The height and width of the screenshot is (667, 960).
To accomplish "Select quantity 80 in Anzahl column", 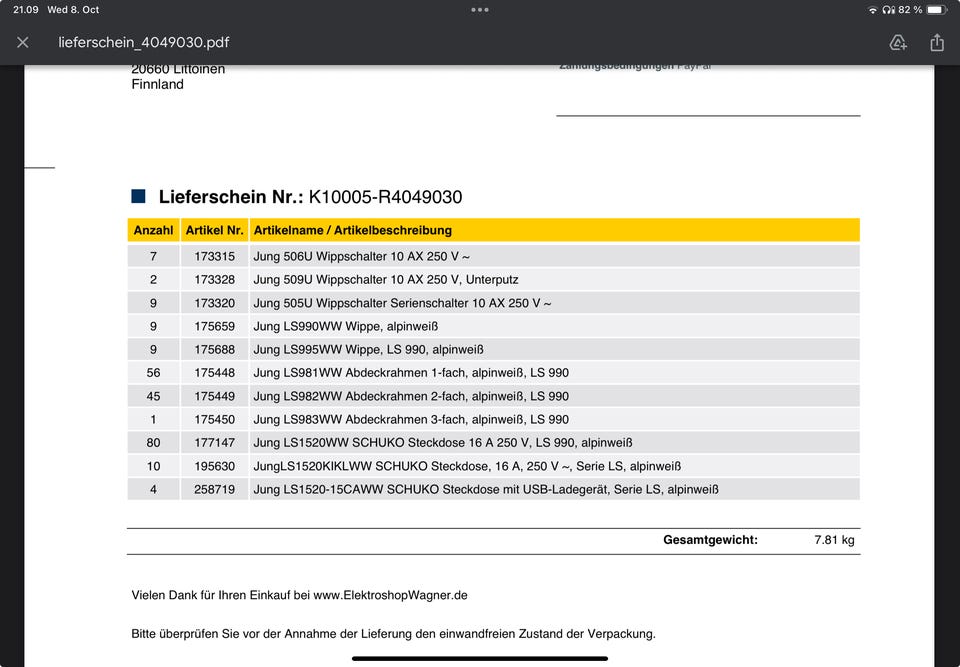I will pyautogui.click(x=153, y=443).
